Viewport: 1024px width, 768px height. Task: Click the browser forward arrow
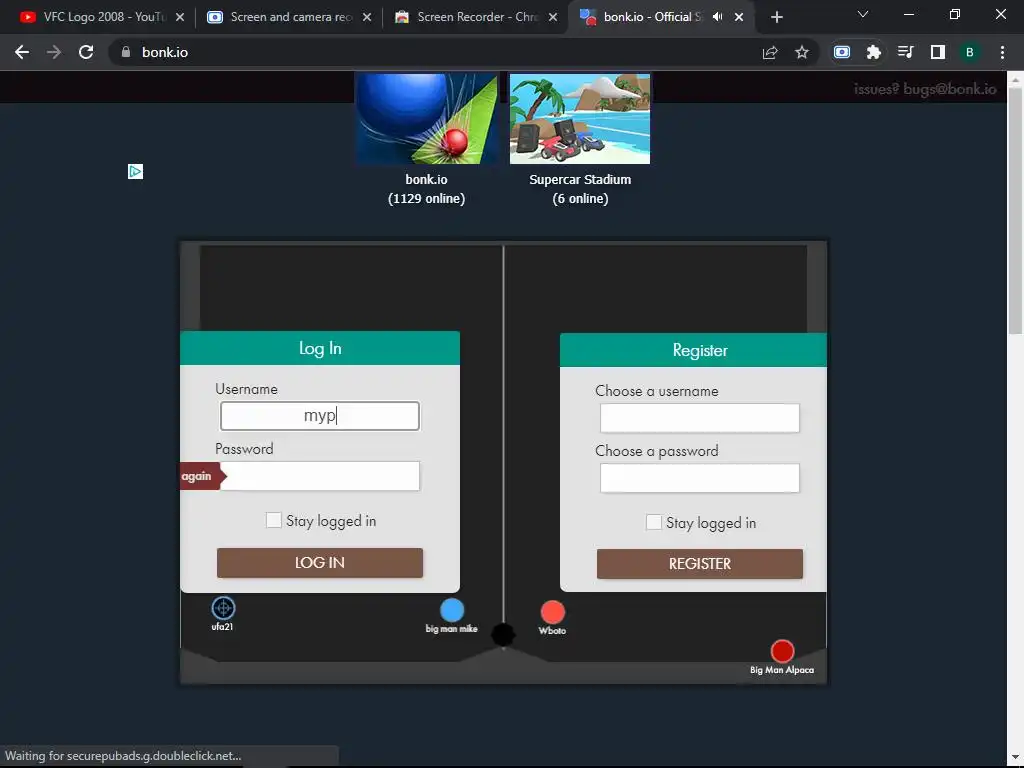point(54,52)
